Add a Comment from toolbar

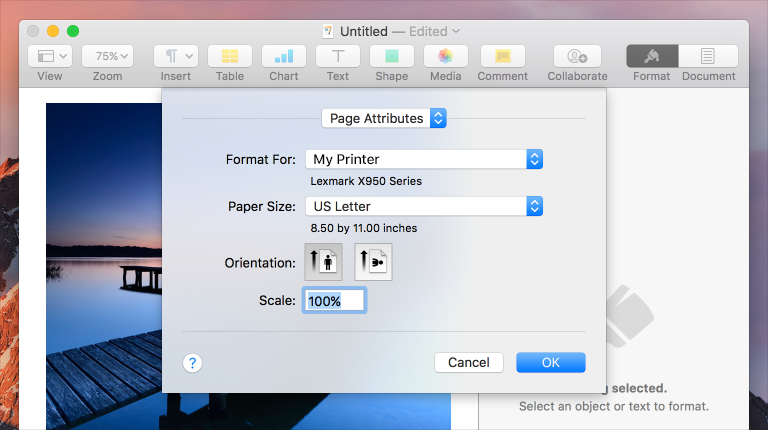coord(503,56)
